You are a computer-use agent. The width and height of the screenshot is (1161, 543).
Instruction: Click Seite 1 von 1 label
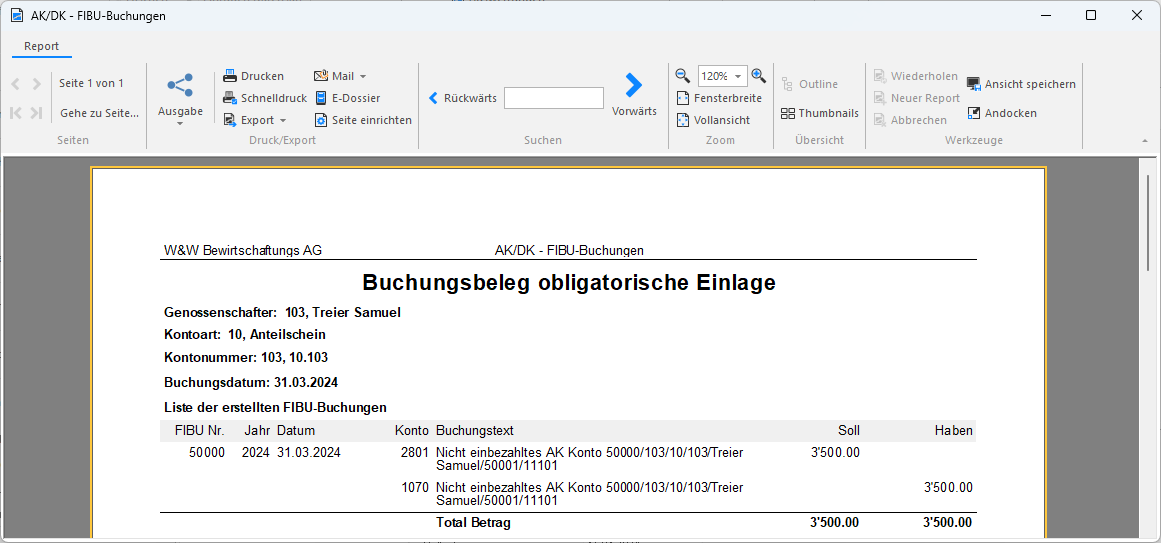91,83
